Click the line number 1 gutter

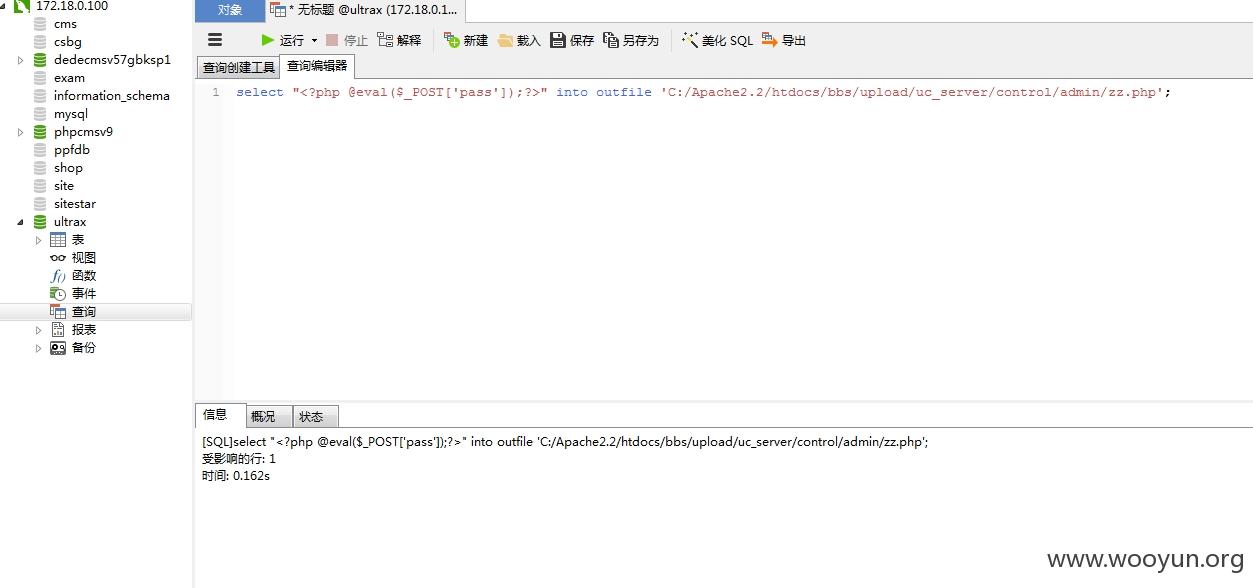[x=216, y=92]
